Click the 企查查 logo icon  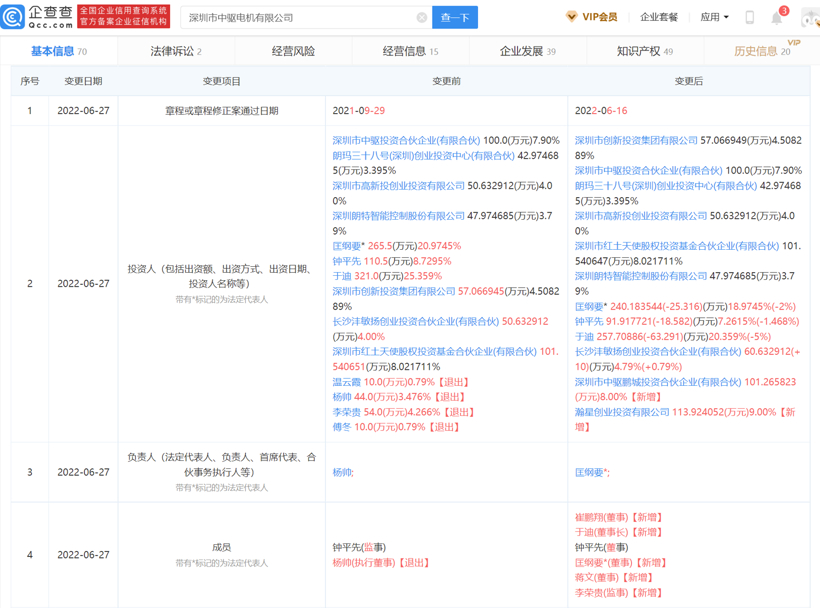click(x=14, y=17)
